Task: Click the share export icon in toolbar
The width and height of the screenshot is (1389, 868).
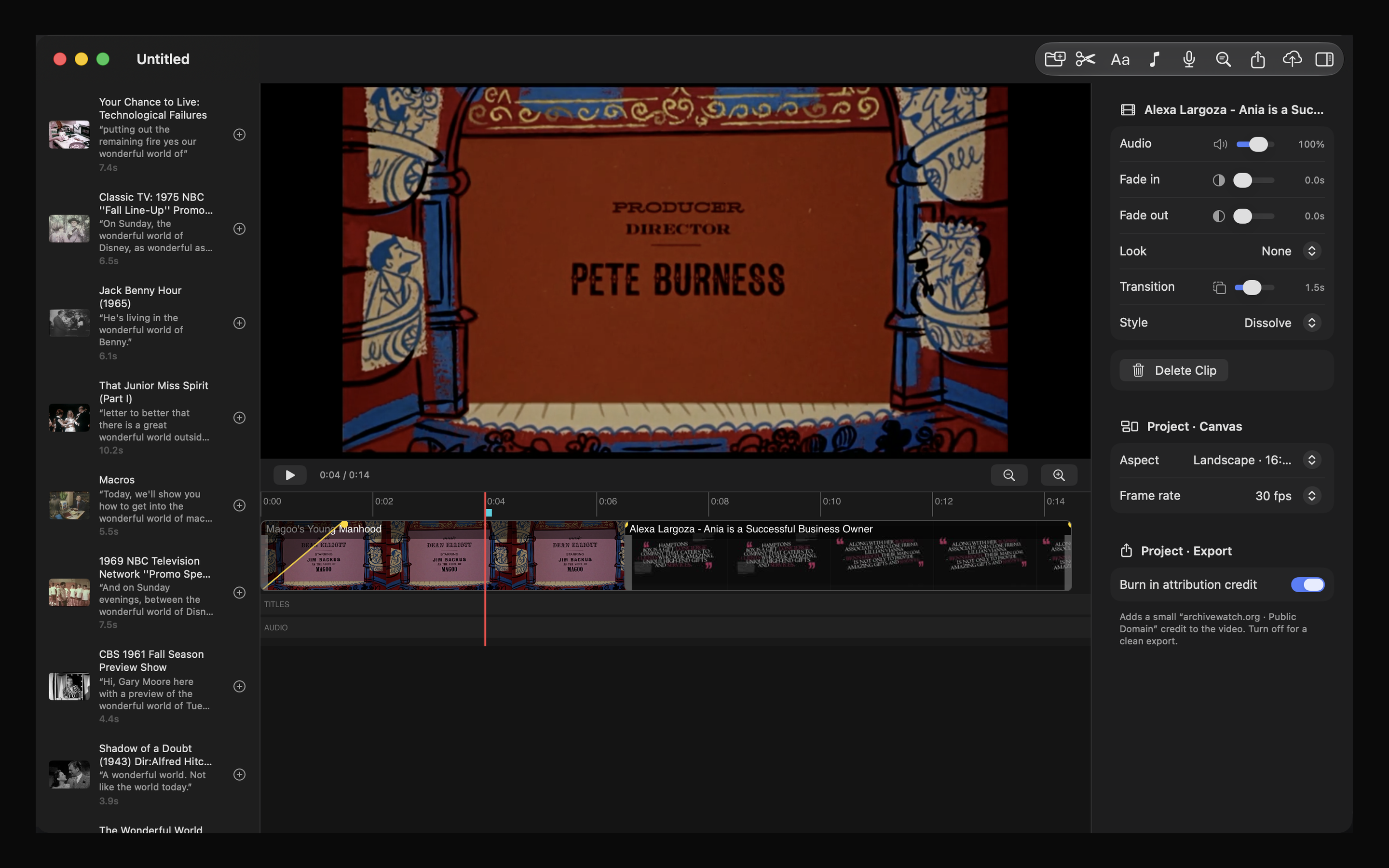Action: 1257,59
